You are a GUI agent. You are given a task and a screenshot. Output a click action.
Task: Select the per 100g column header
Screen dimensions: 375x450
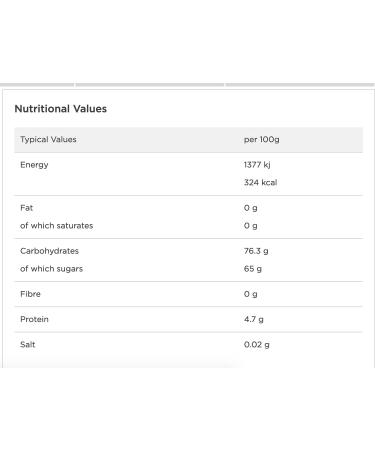tap(262, 139)
